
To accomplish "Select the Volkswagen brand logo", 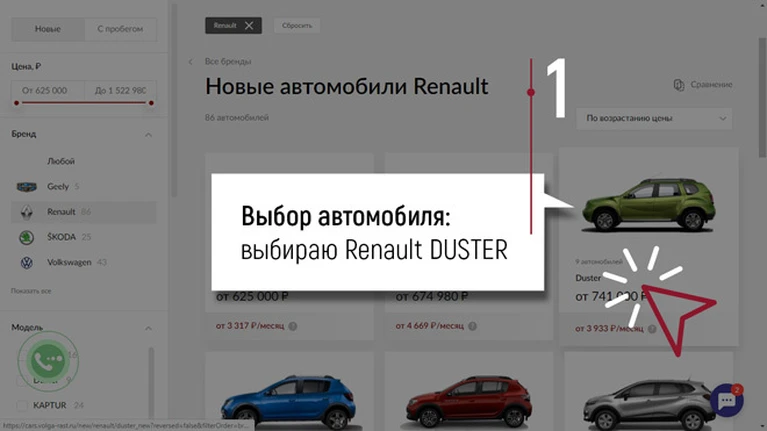I will pyautogui.click(x=26, y=263).
